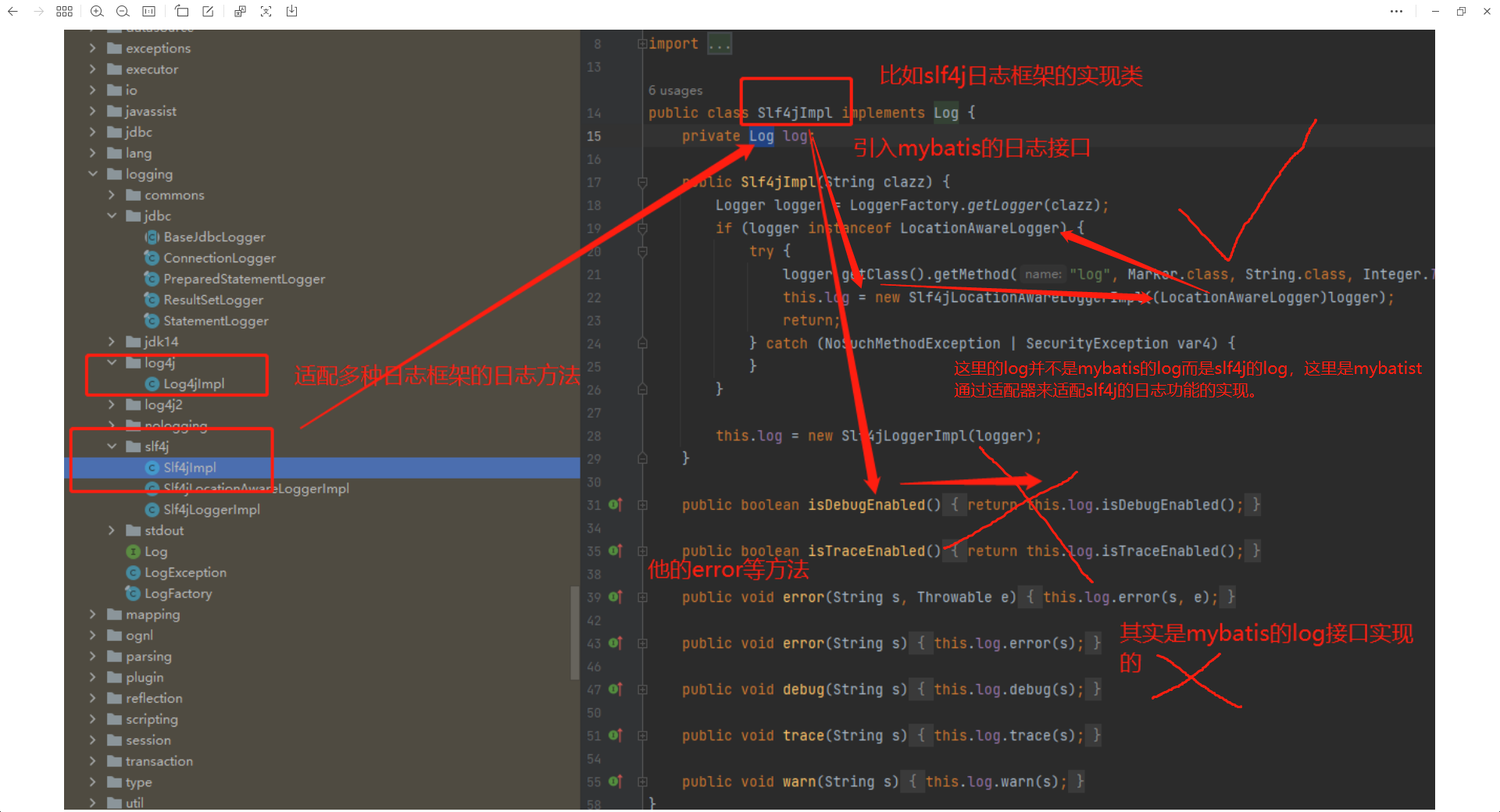This screenshot has height=812, width=1500.
Task: Select the ognl folder
Action: coord(139,636)
